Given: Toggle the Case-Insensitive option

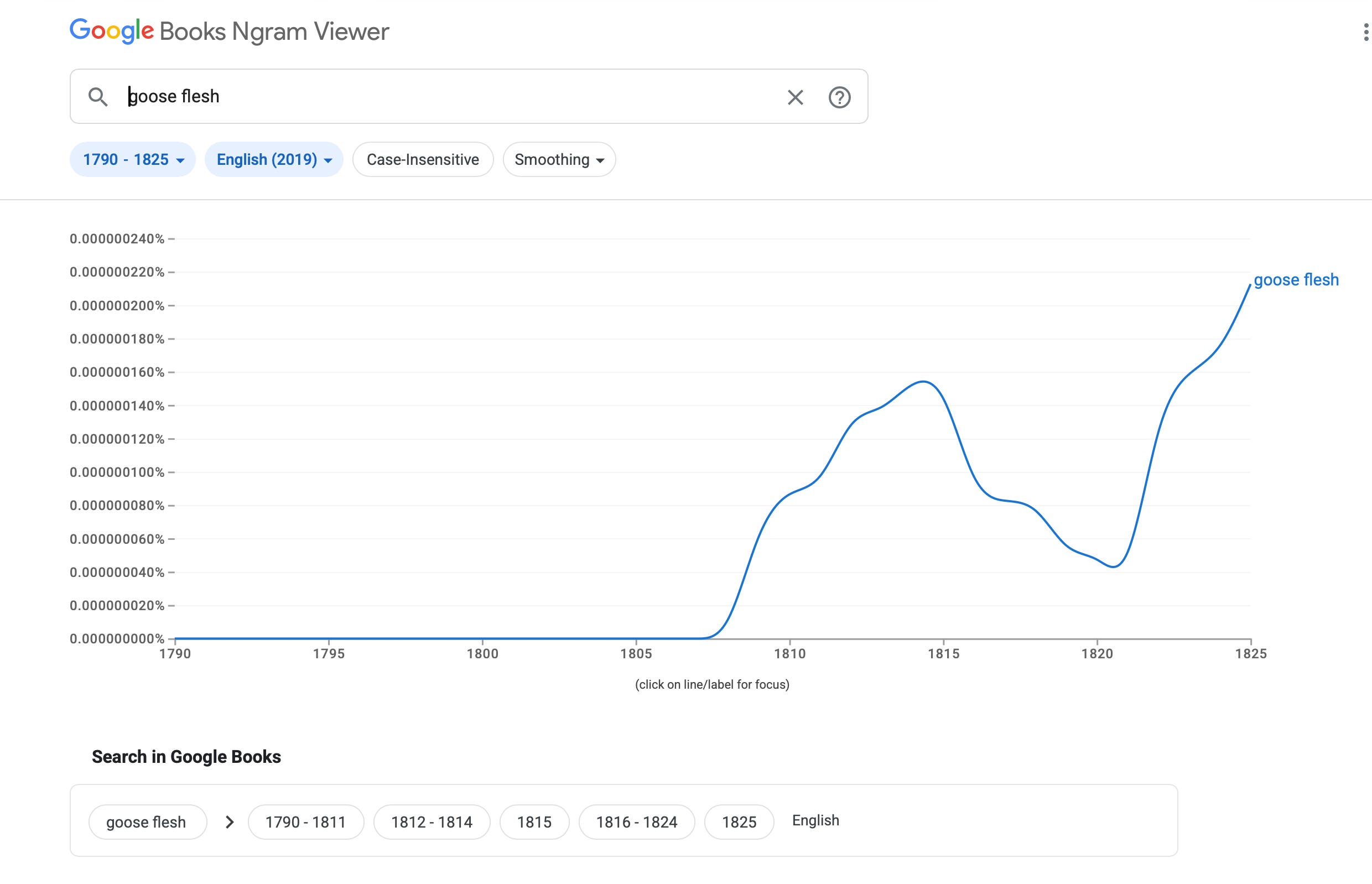Looking at the screenshot, I should (423, 159).
